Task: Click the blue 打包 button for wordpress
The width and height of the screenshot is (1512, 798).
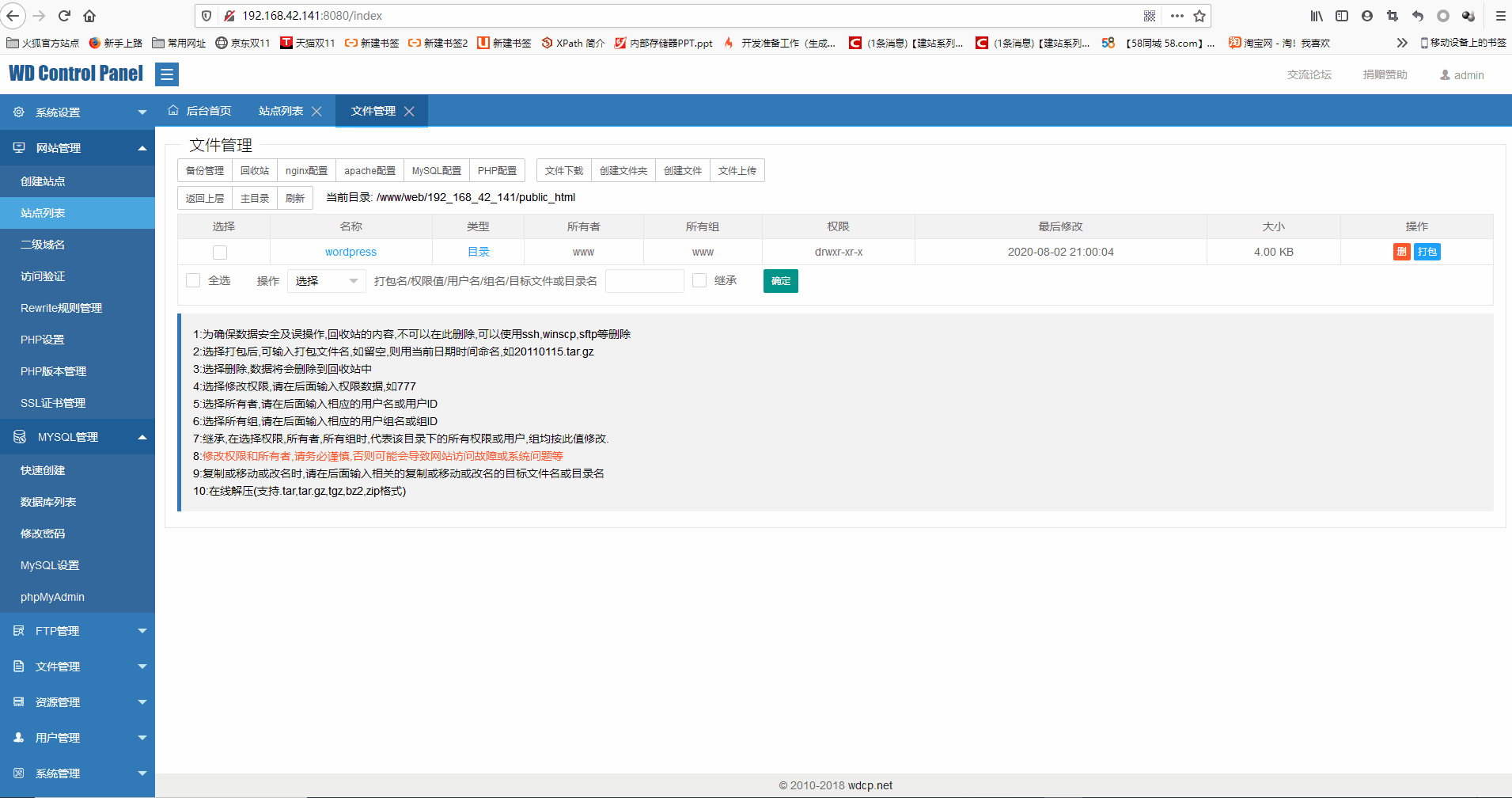Action: (1427, 252)
